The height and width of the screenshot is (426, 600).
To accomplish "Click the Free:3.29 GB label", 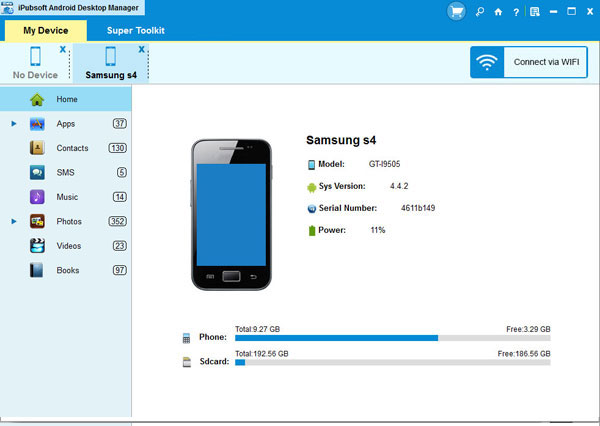I will click(x=528, y=329).
